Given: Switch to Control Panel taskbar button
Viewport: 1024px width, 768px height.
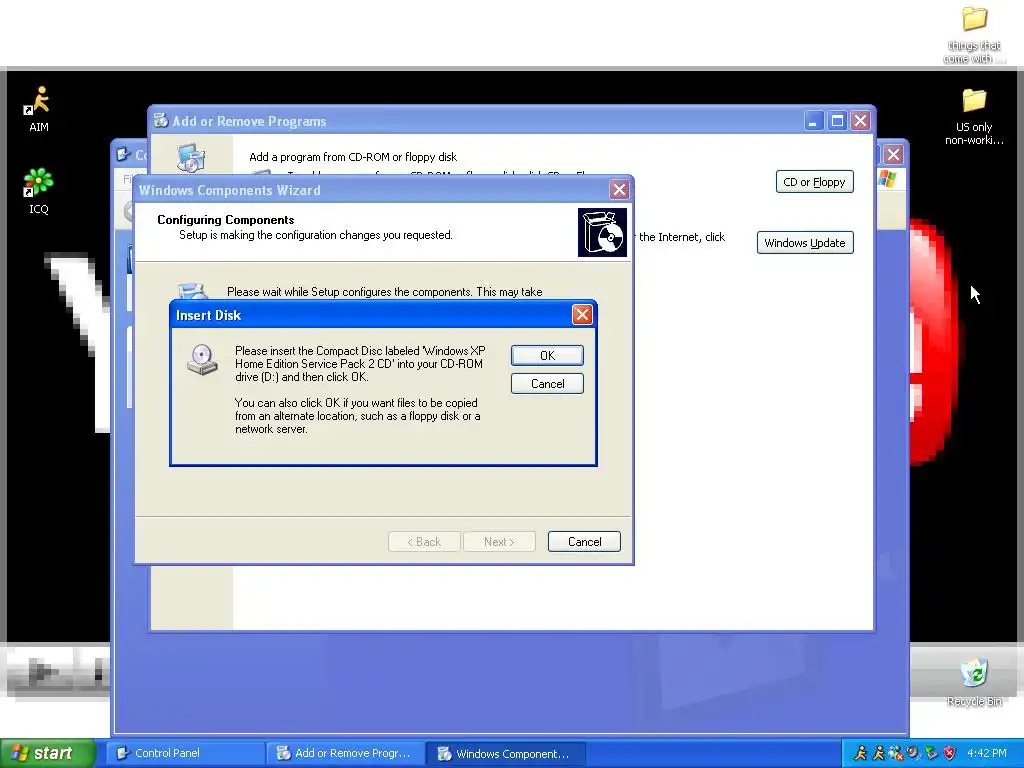Looking at the screenshot, I should click(x=185, y=753).
